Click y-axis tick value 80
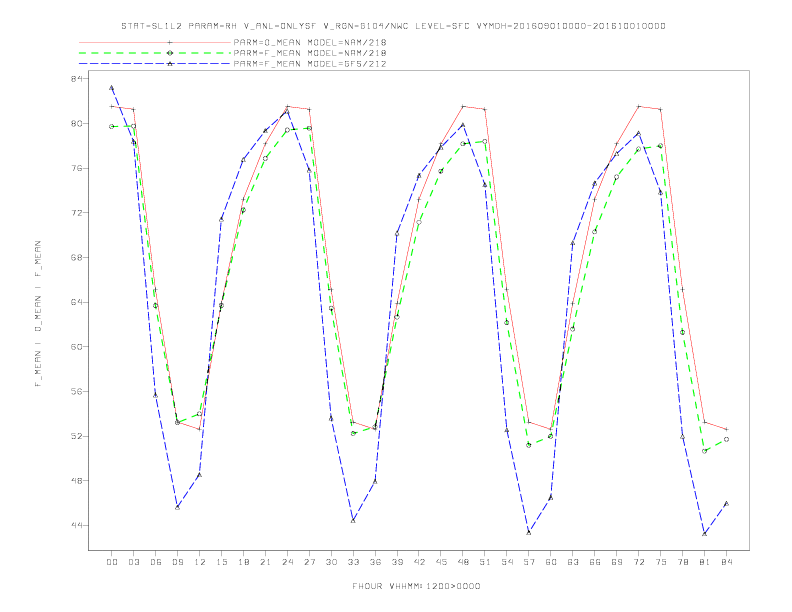The image size is (792, 612). pos(76,123)
